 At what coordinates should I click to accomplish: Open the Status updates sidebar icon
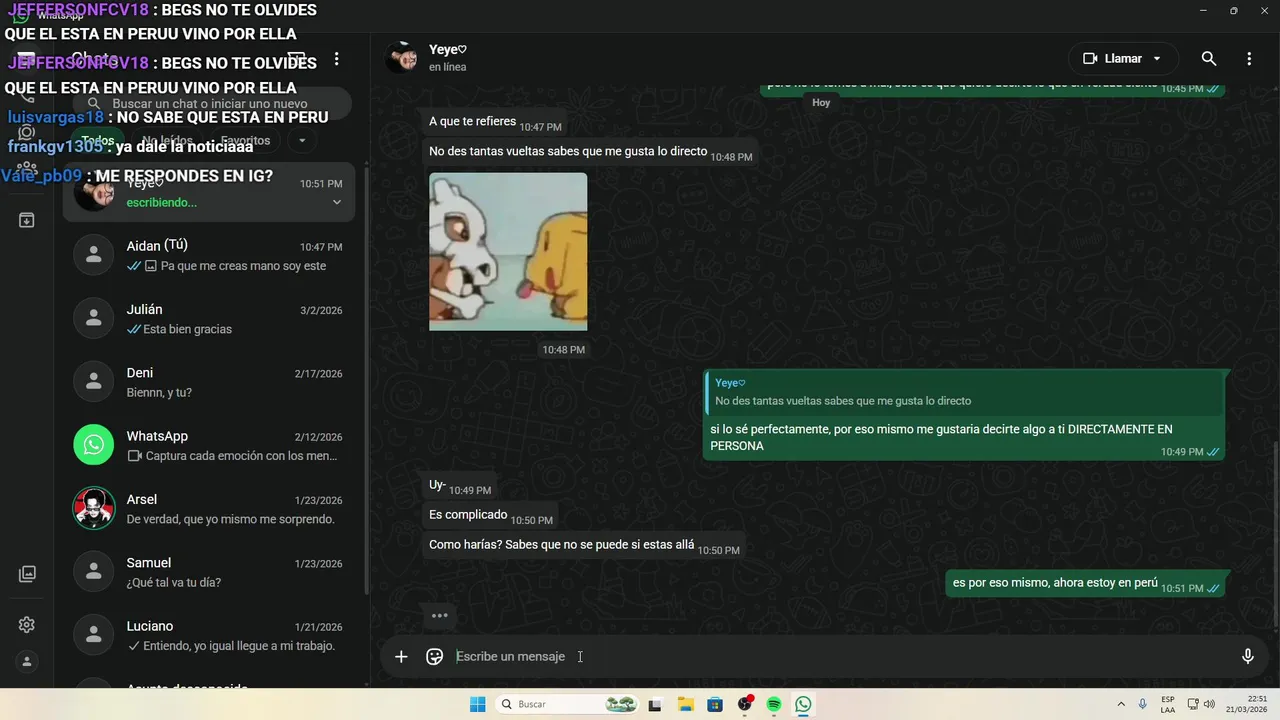point(27,133)
